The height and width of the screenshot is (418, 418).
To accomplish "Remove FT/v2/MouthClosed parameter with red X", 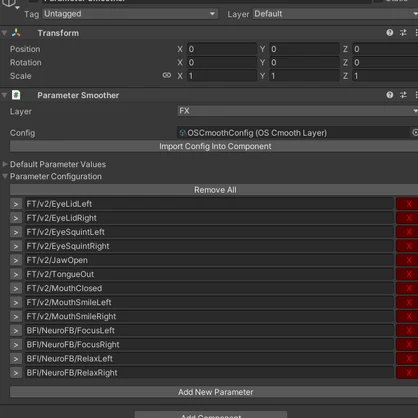I will coord(407,288).
